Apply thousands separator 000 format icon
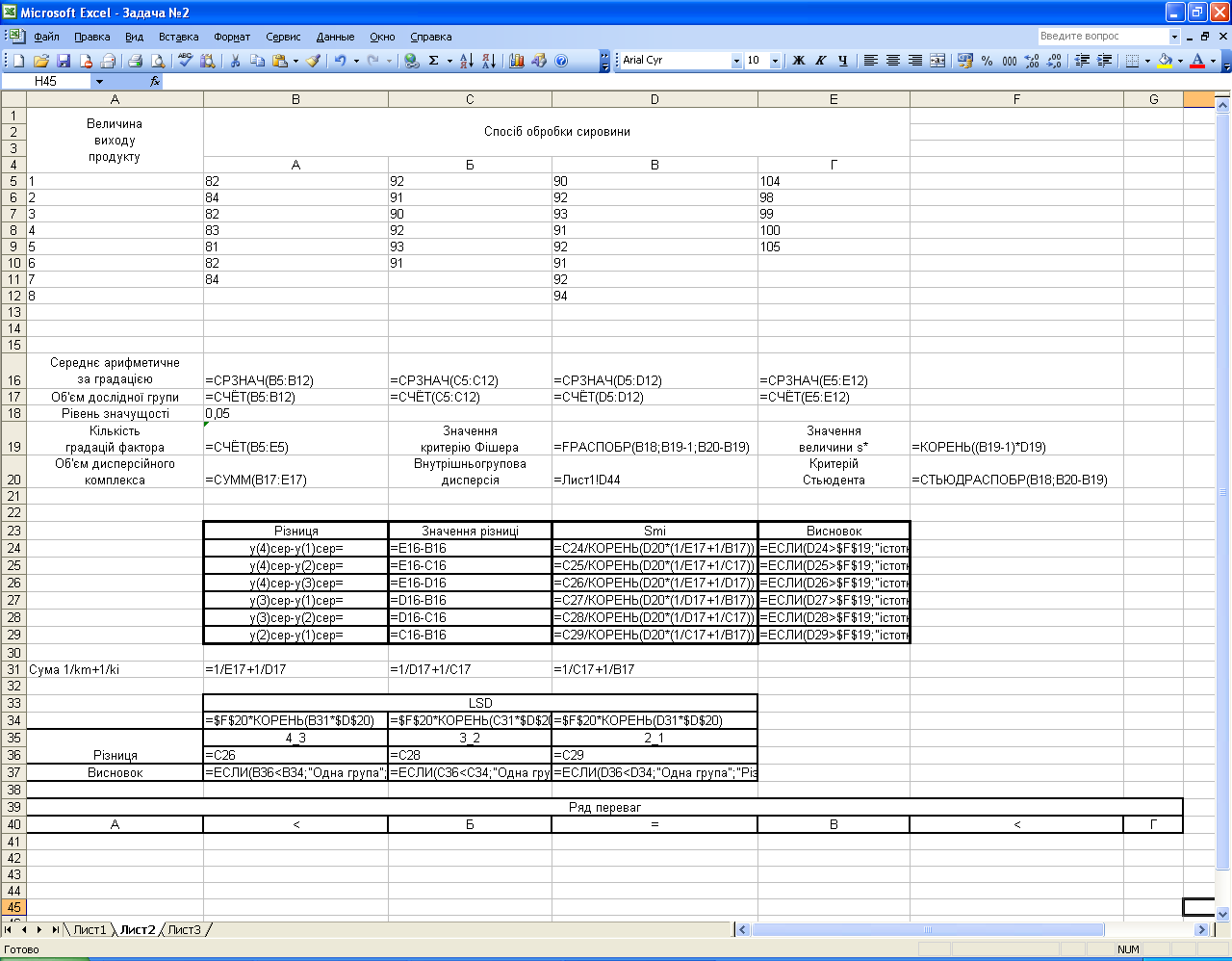 tap(1010, 61)
